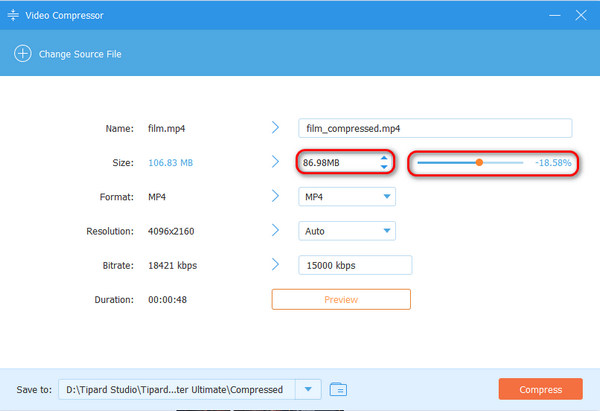Close the Video Compressor window
600x411 pixels.
581,15
